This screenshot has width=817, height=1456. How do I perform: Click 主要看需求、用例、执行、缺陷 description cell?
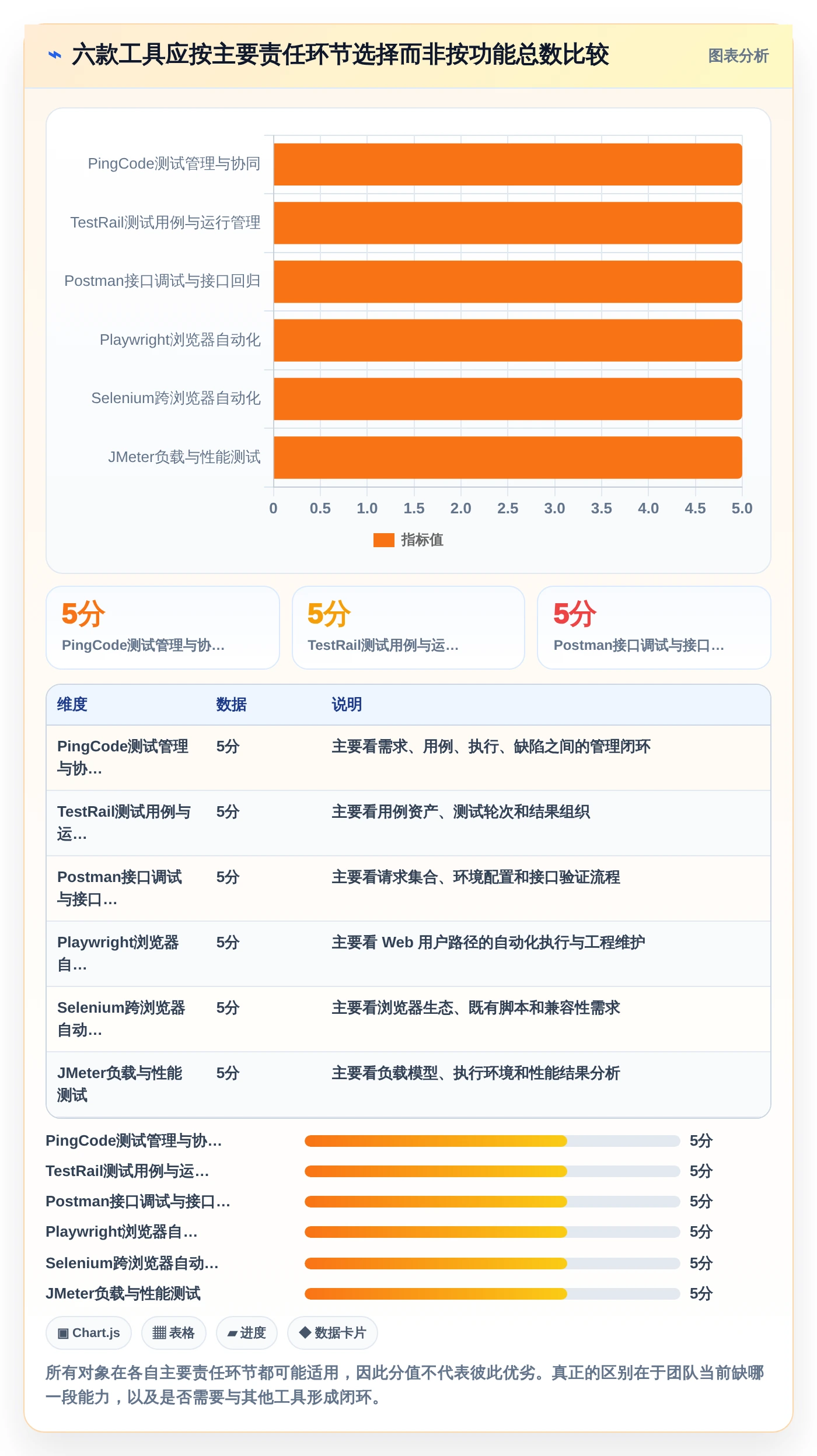click(x=491, y=747)
